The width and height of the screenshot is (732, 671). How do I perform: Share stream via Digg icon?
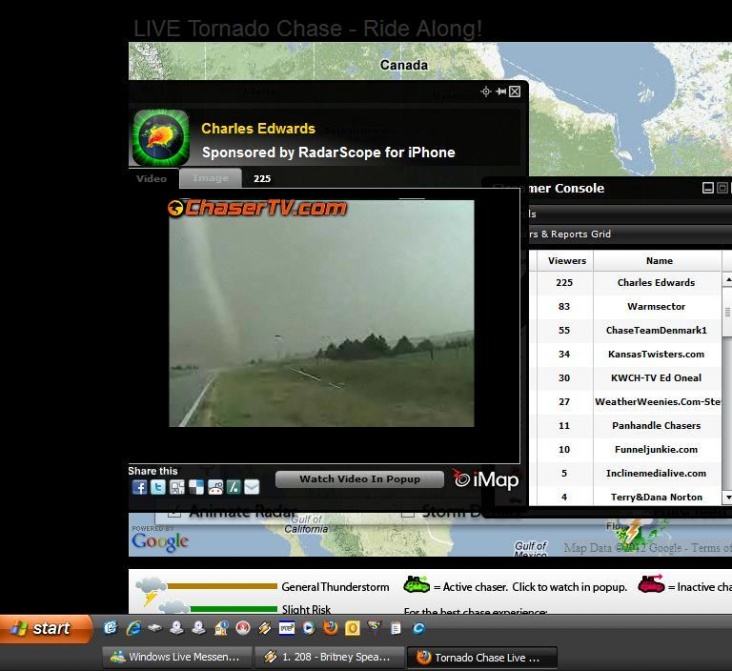tap(177, 487)
